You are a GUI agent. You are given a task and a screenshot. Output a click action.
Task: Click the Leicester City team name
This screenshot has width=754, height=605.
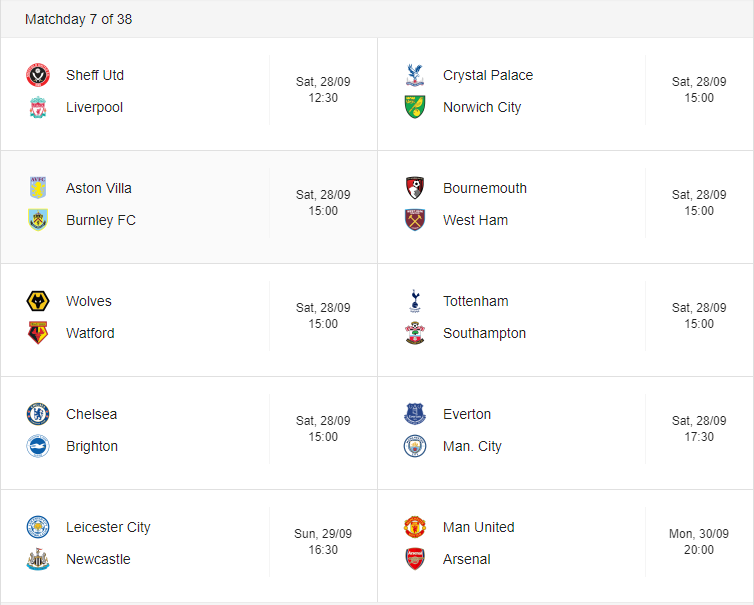pos(108,527)
